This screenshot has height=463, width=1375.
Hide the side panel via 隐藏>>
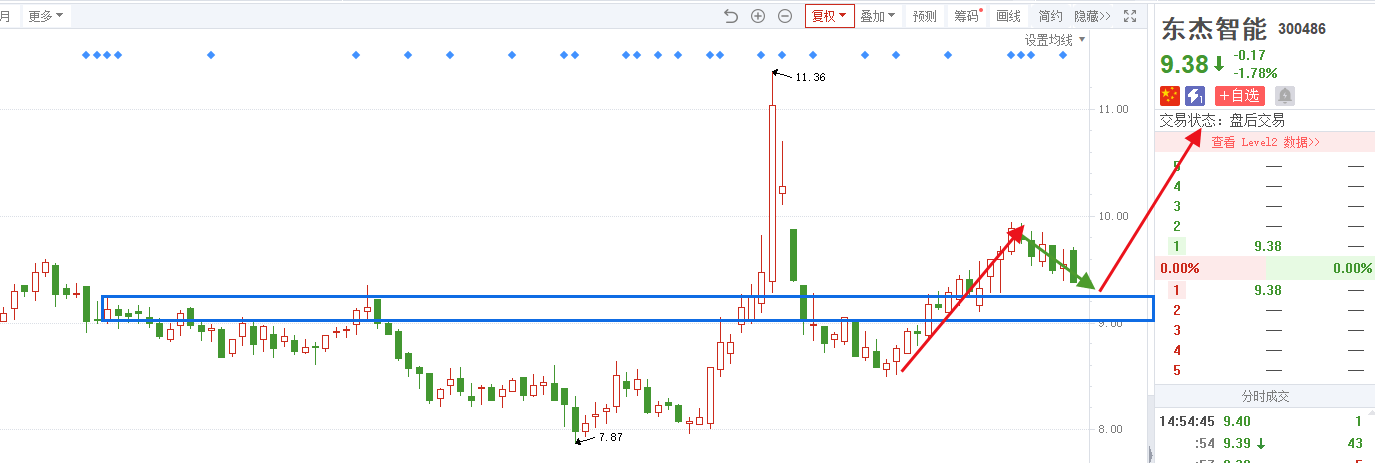(x=1092, y=16)
